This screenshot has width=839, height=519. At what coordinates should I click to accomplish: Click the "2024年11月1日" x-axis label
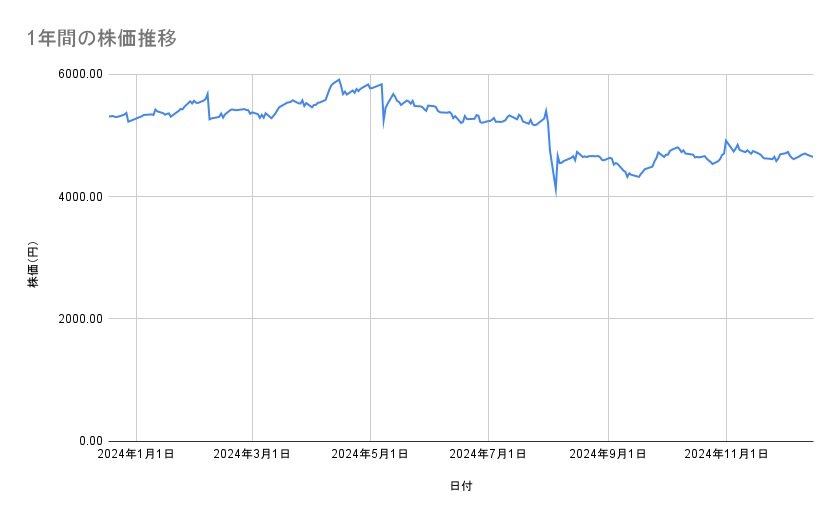pos(726,455)
